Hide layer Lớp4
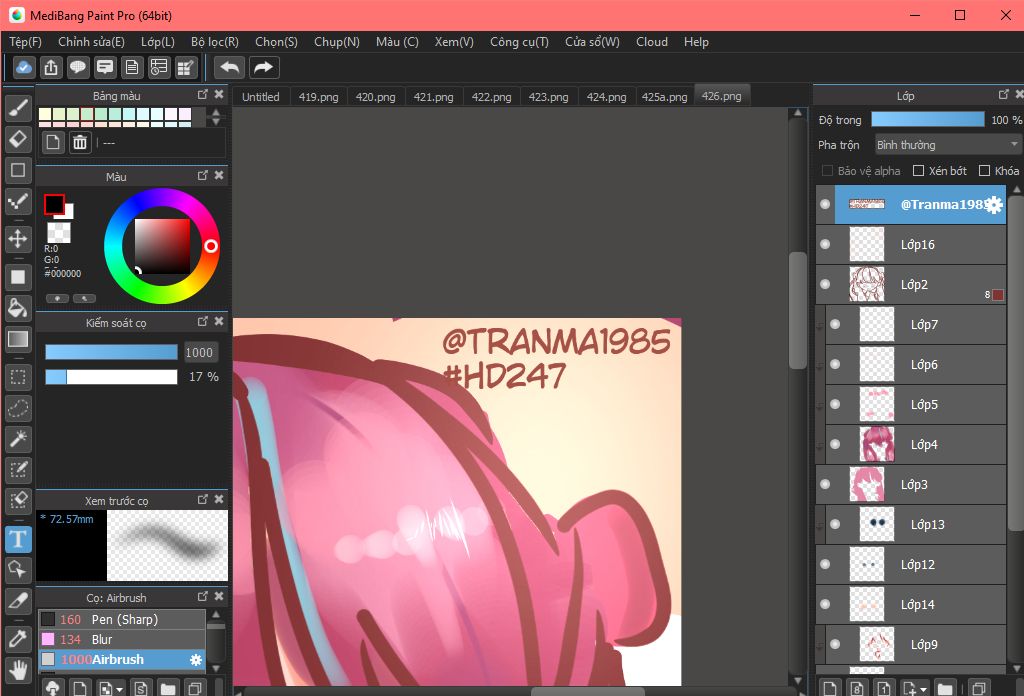Viewport: 1024px width, 696px height. 835,444
